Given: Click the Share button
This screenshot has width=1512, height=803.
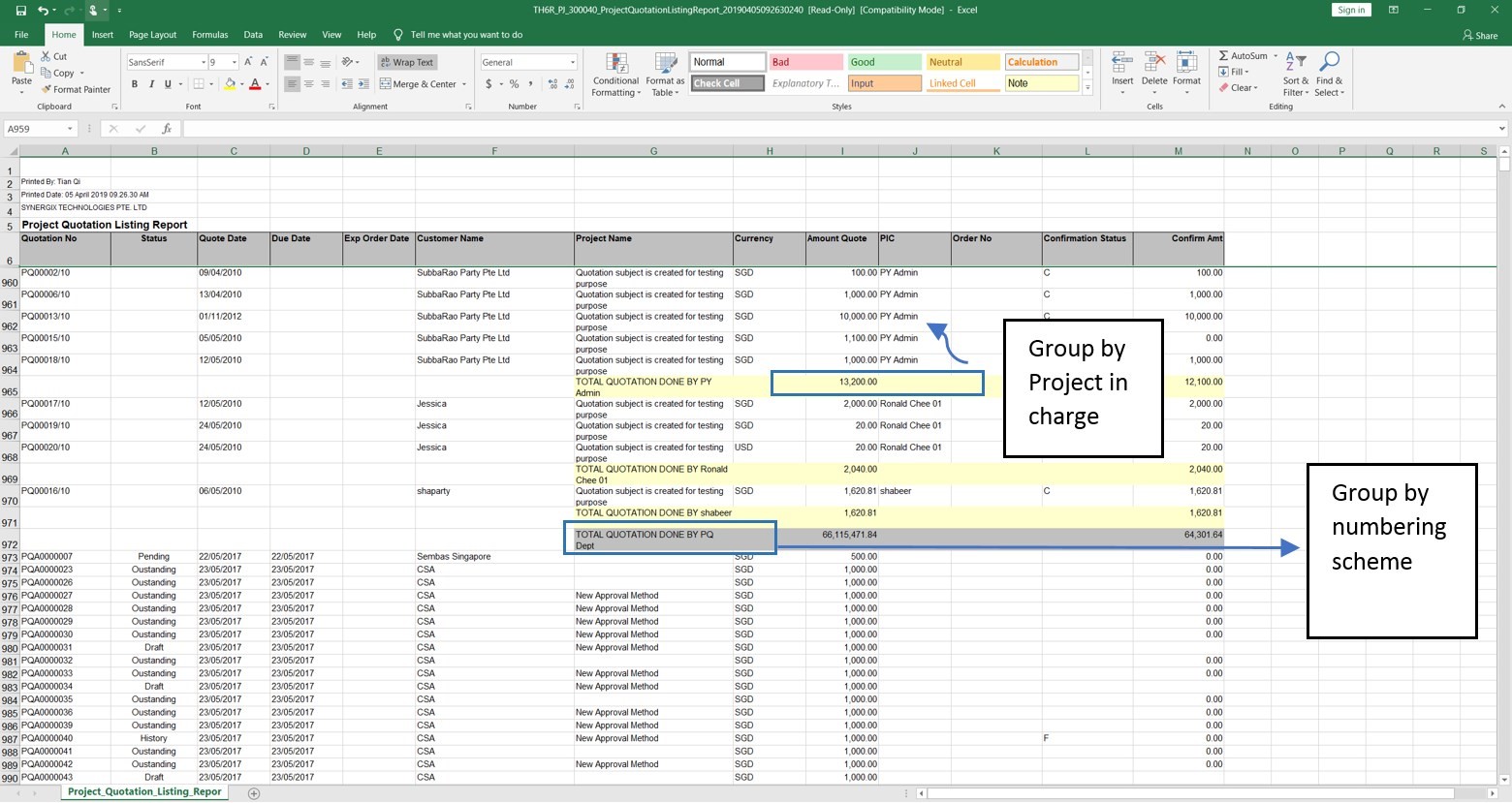Looking at the screenshot, I should click(x=1480, y=35).
